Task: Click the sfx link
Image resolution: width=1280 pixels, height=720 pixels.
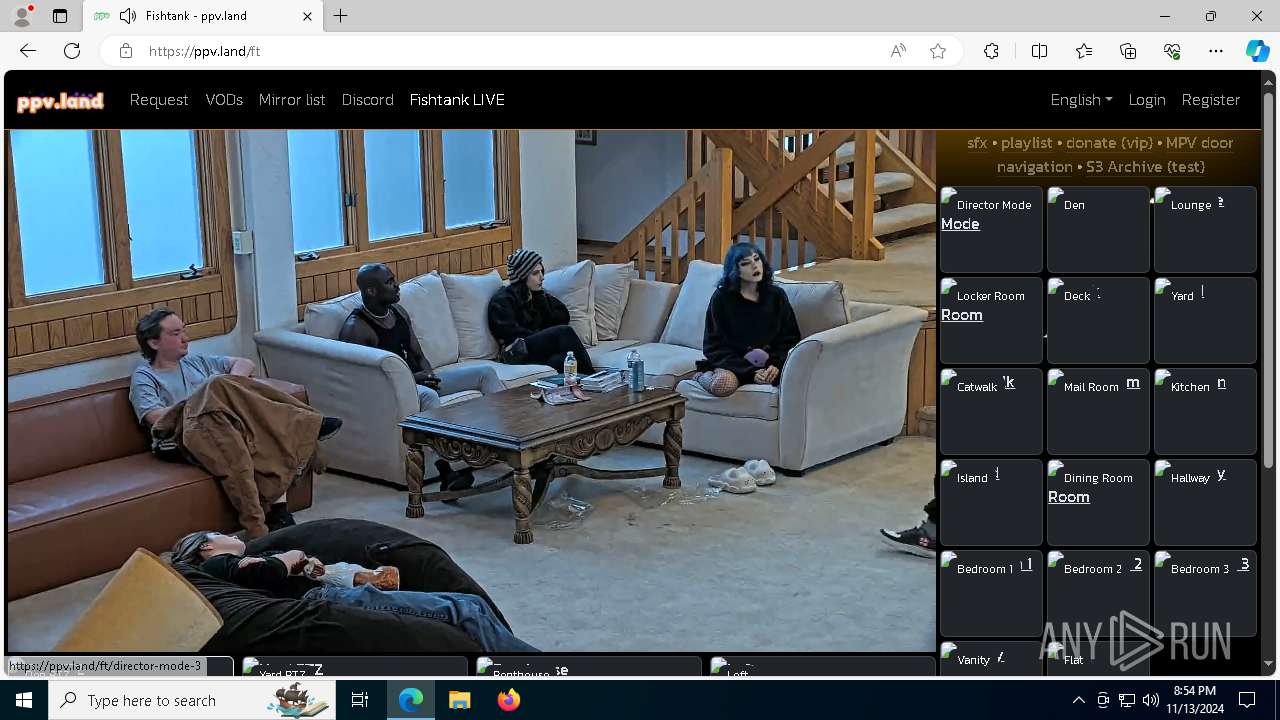Action: point(977,143)
